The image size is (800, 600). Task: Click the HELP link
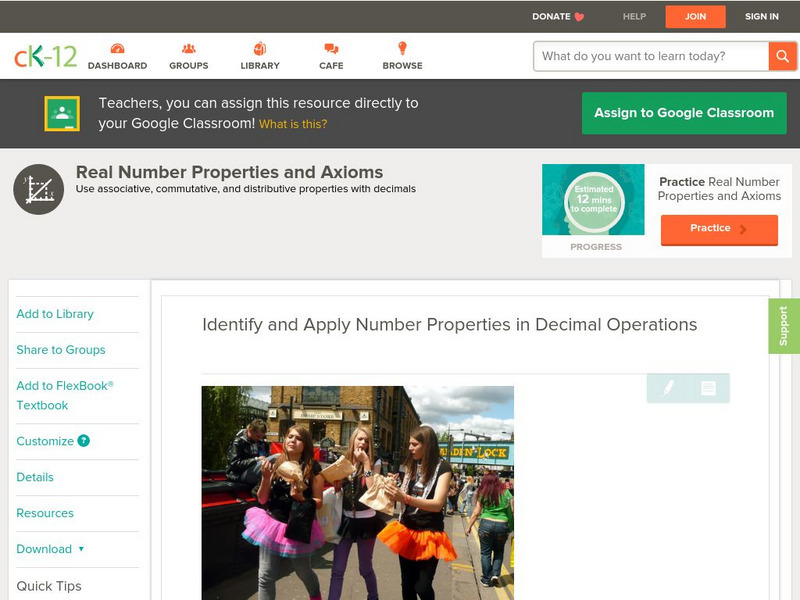[x=634, y=17]
